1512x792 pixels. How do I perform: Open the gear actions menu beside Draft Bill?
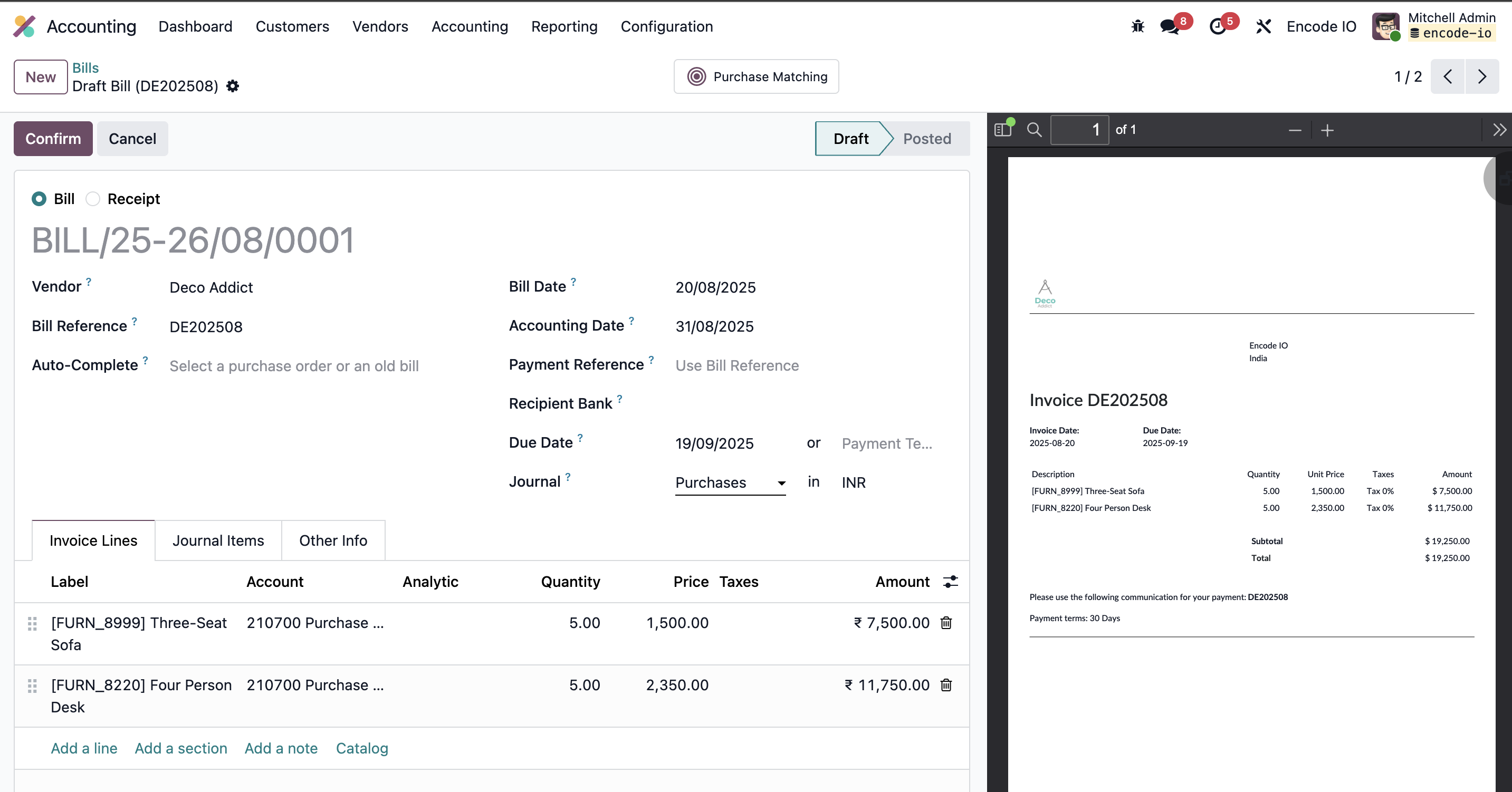click(233, 86)
